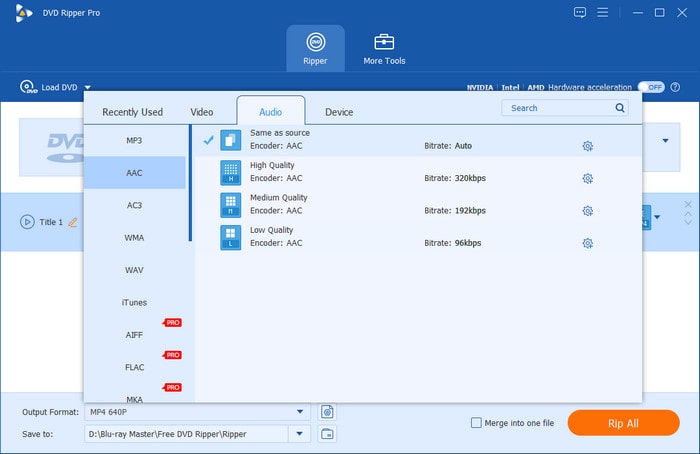Switch to the Device tab
This screenshot has width=700, height=454.
(x=339, y=112)
